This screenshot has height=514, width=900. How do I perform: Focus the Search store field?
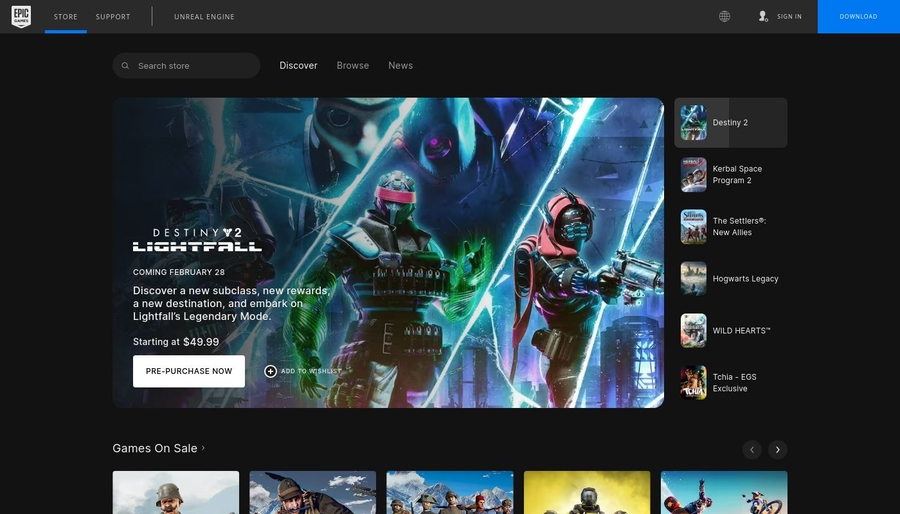[192, 66]
